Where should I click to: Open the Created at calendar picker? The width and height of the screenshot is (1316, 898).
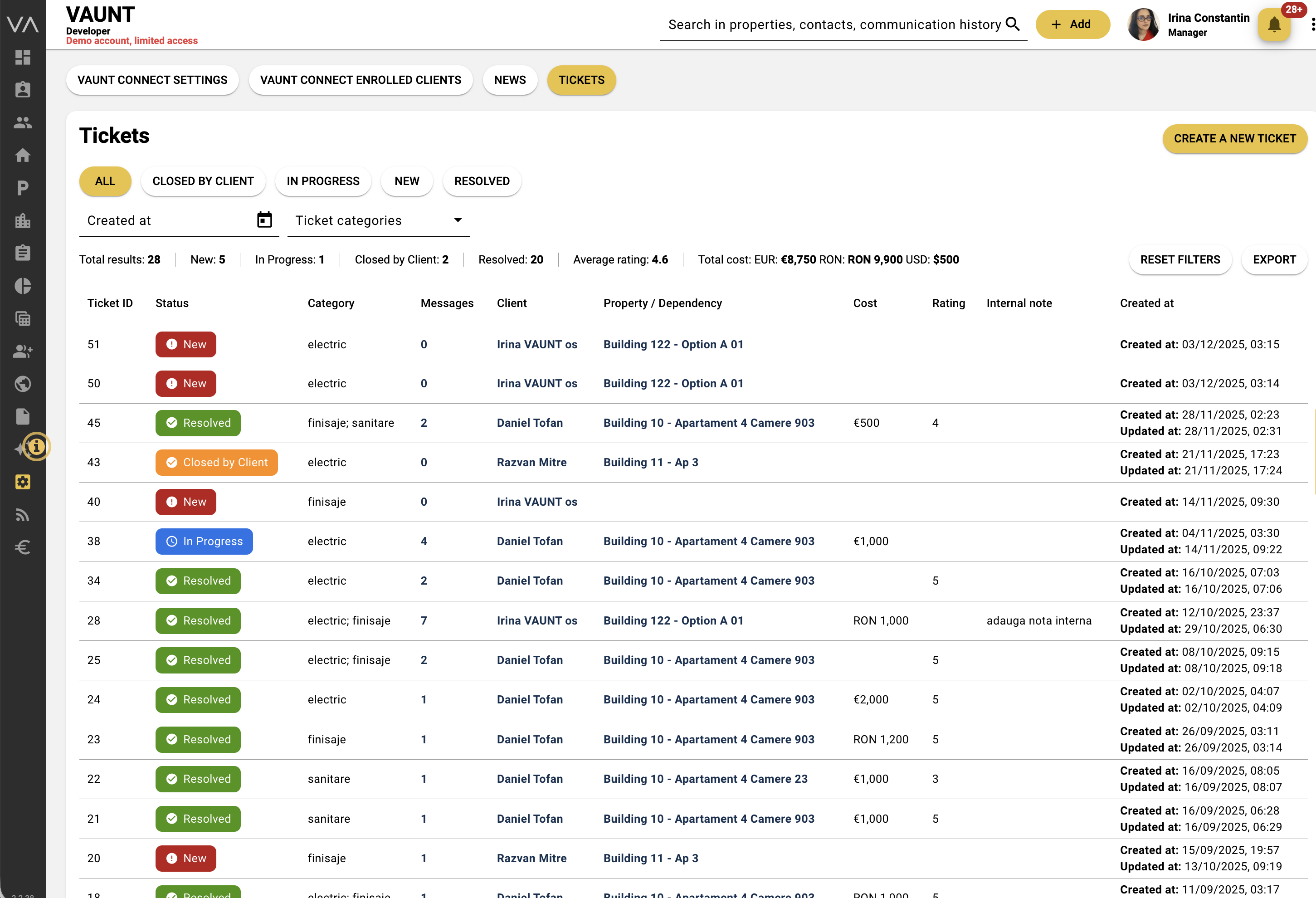click(264, 220)
